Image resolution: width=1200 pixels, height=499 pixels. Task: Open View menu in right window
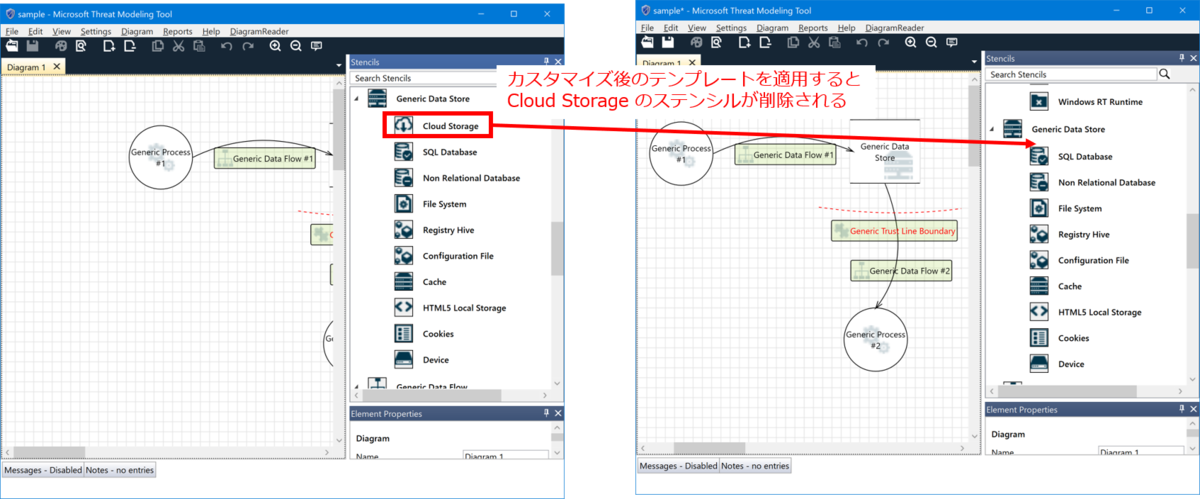click(697, 28)
